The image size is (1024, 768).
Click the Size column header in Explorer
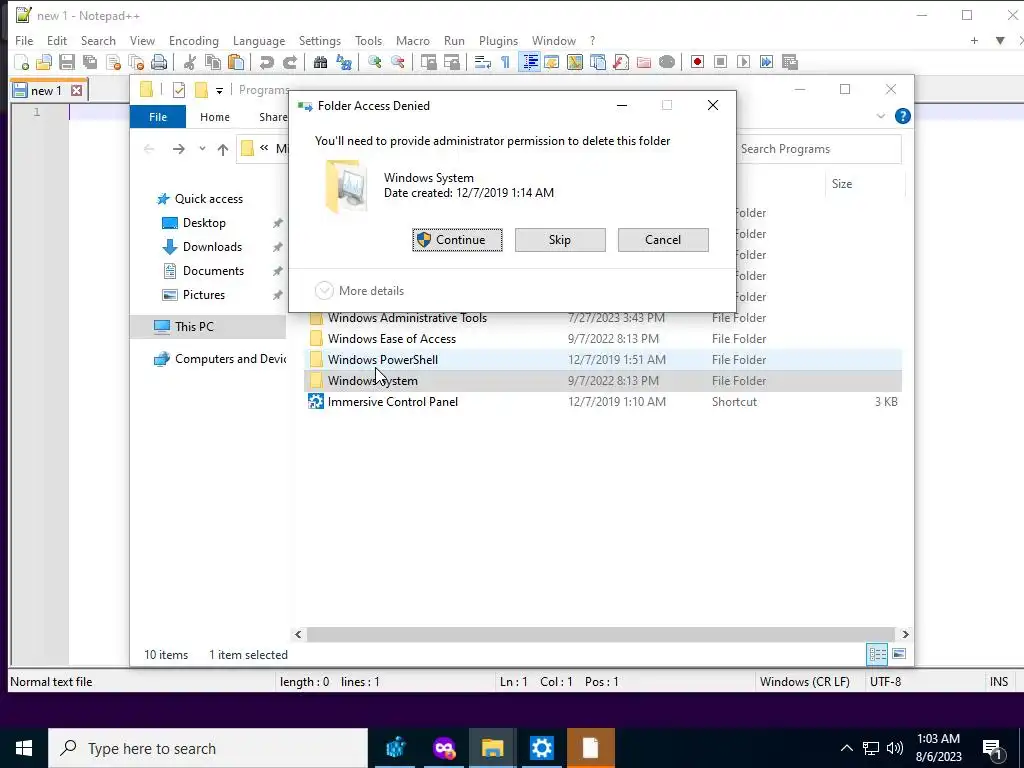point(865,184)
